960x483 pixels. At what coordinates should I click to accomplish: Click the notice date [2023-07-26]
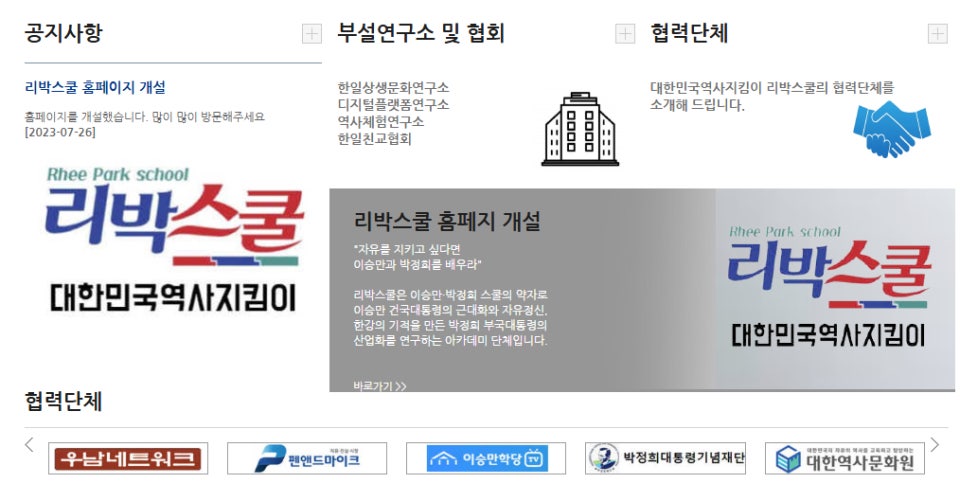(60, 132)
